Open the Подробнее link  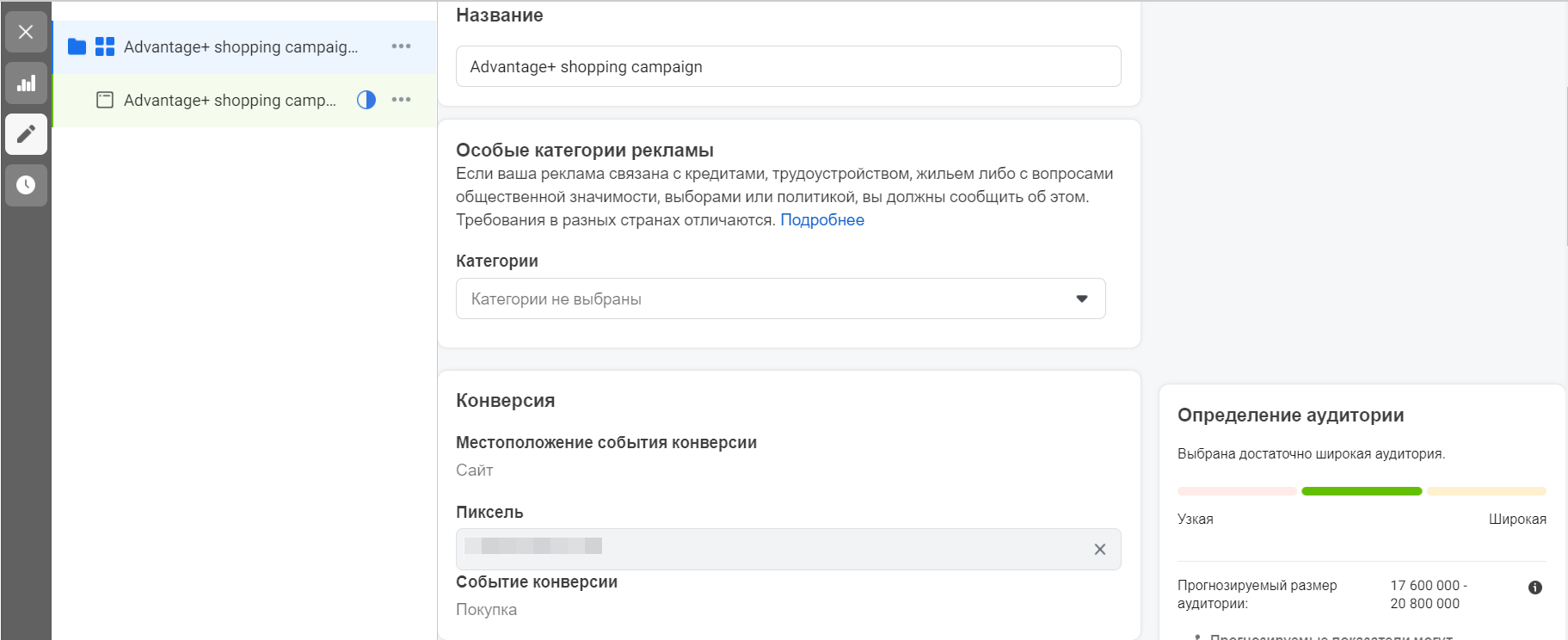tap(821, 220)
